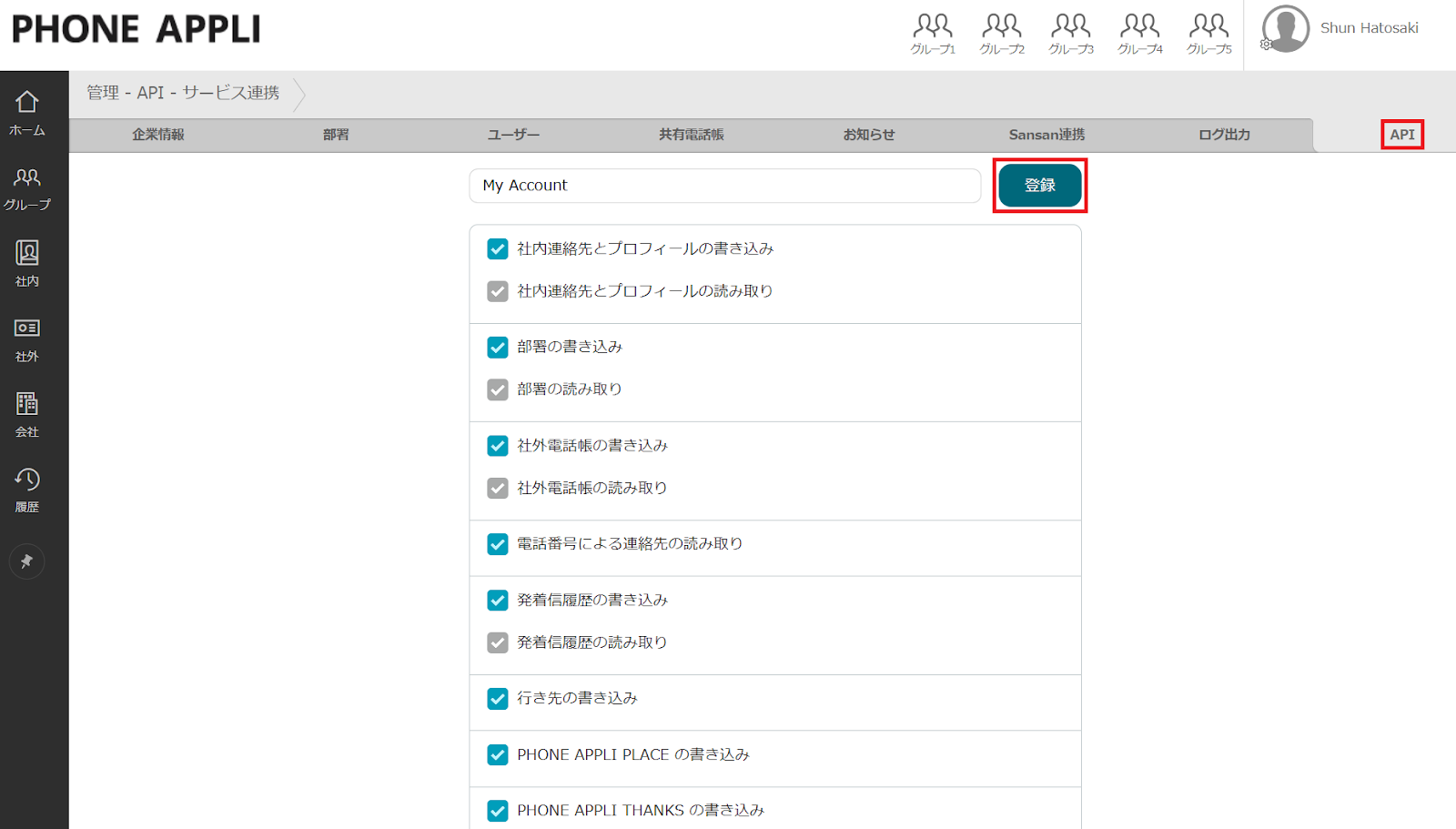Switch to the 部署 tab

[x=336, y=135]
